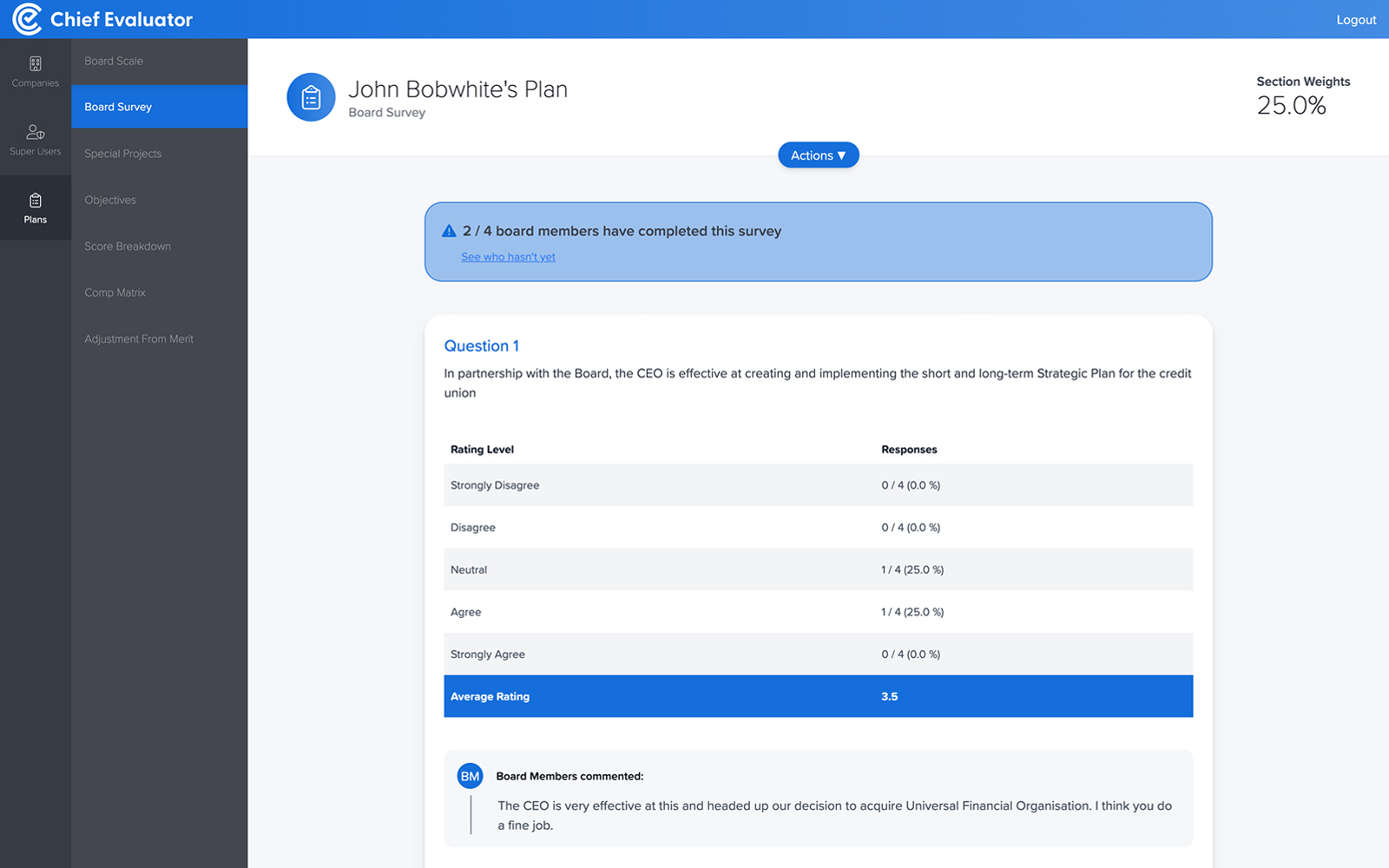The height and width of the screenshot is (868, 1389).
Task: Open the 'See who hasn't yet' link
Action: pos(508,256)
